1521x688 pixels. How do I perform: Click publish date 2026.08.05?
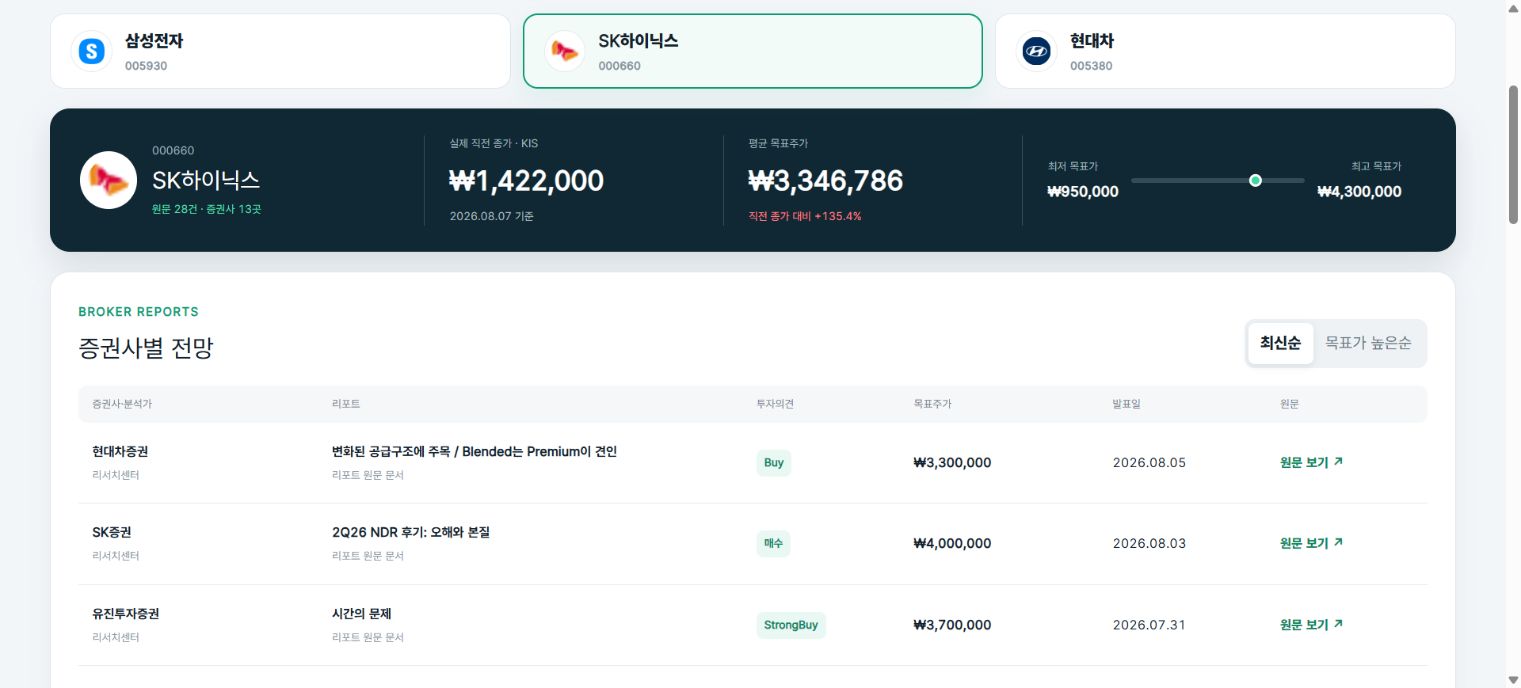point(1149,462)
